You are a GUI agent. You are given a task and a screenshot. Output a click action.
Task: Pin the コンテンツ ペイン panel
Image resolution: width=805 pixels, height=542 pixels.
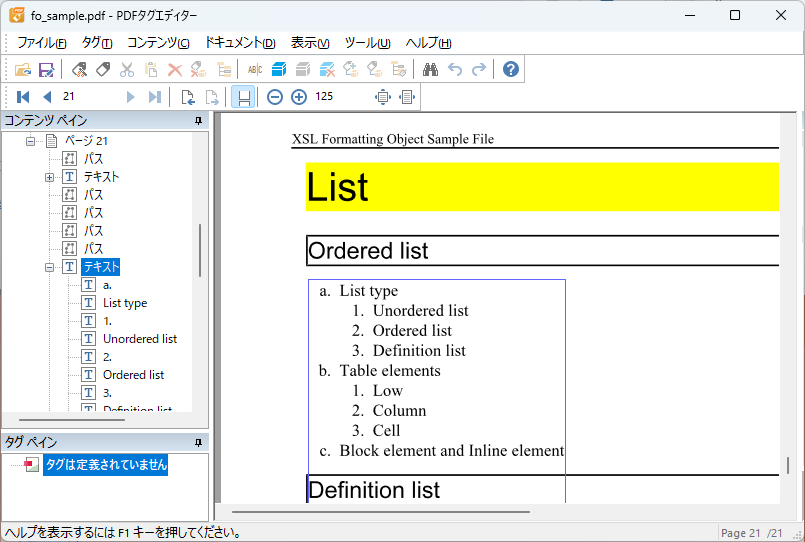click(x=199, y=121)
